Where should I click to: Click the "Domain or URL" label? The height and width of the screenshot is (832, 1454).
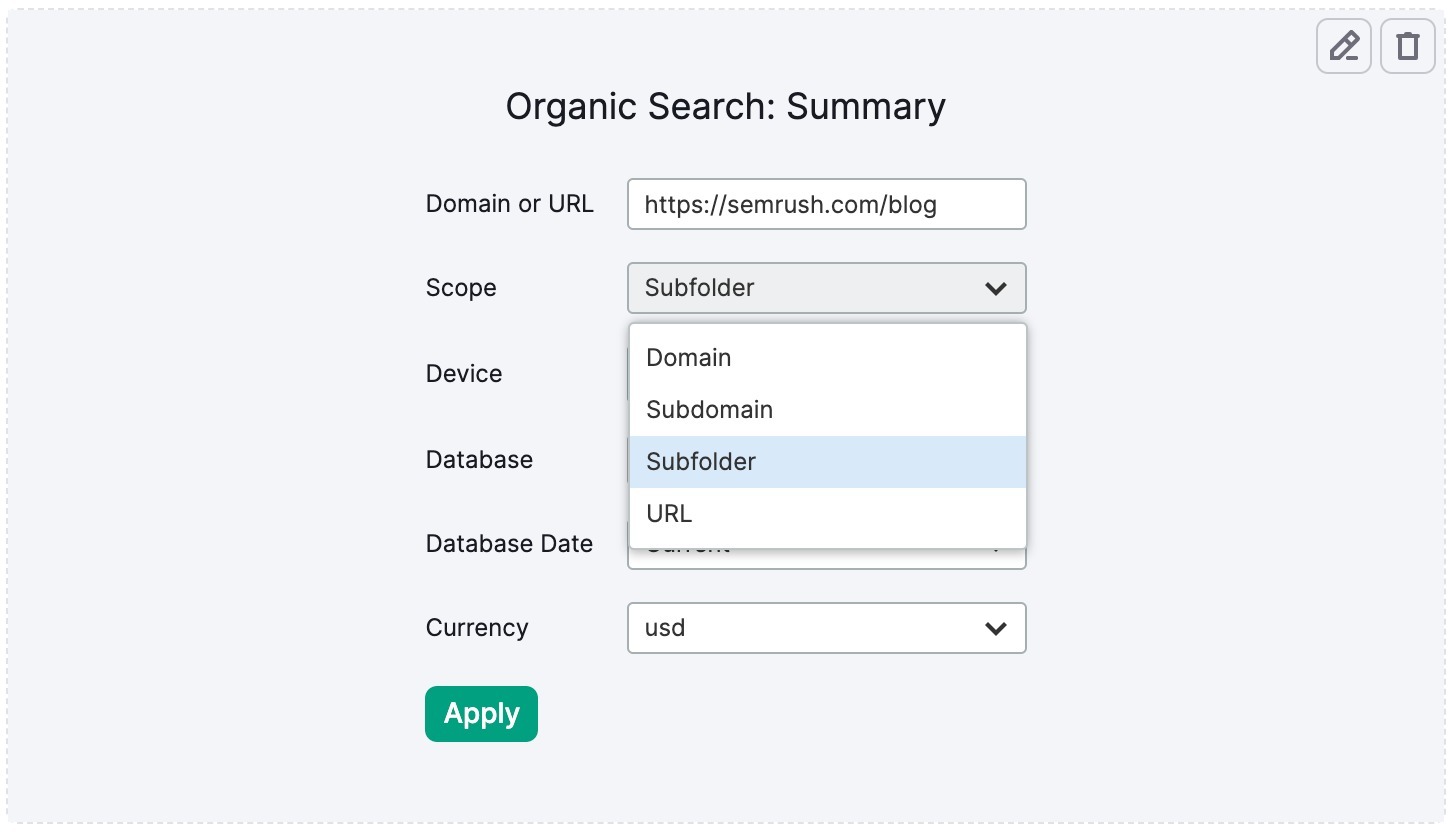coord(509,204)
